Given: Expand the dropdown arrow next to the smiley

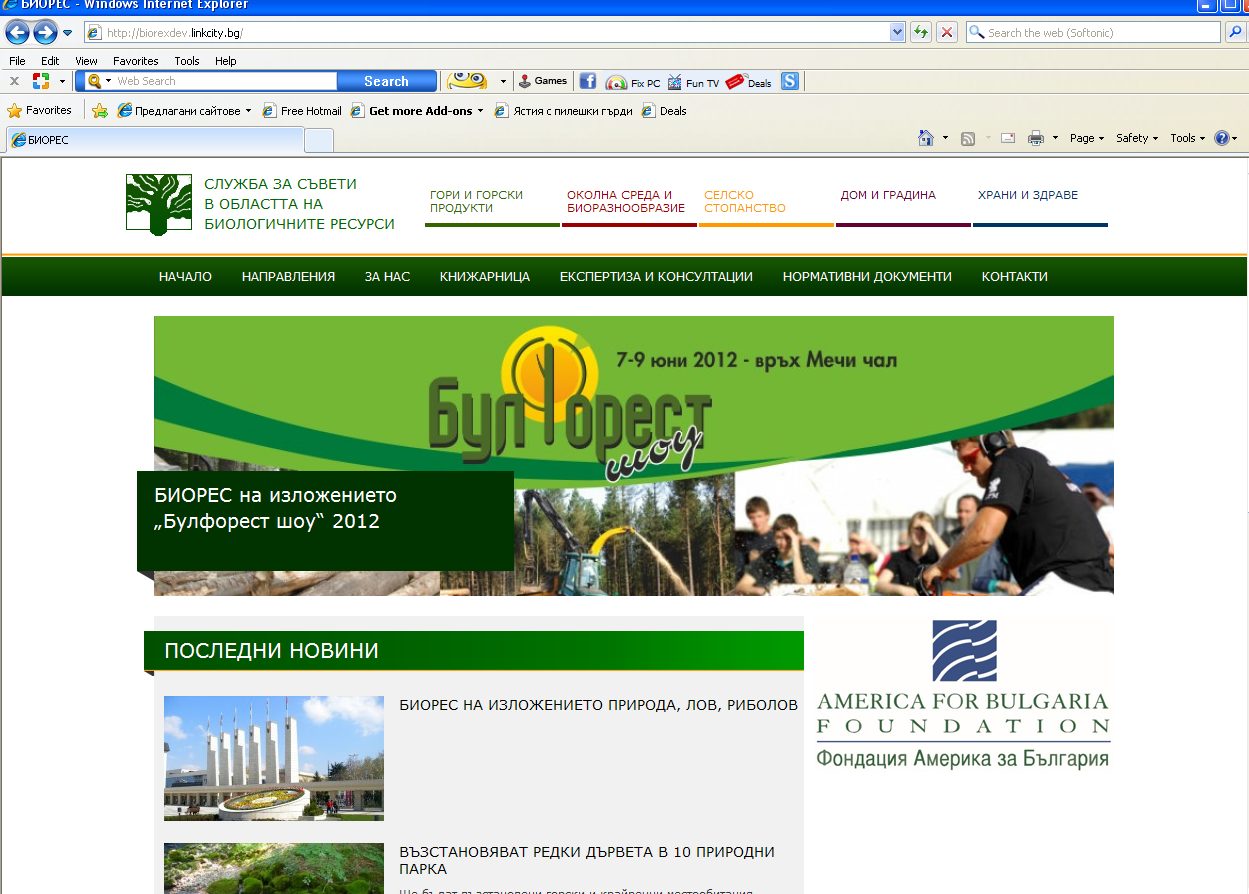Looking at the screenshot, I should pyautogui.click(x=503, y=81).
